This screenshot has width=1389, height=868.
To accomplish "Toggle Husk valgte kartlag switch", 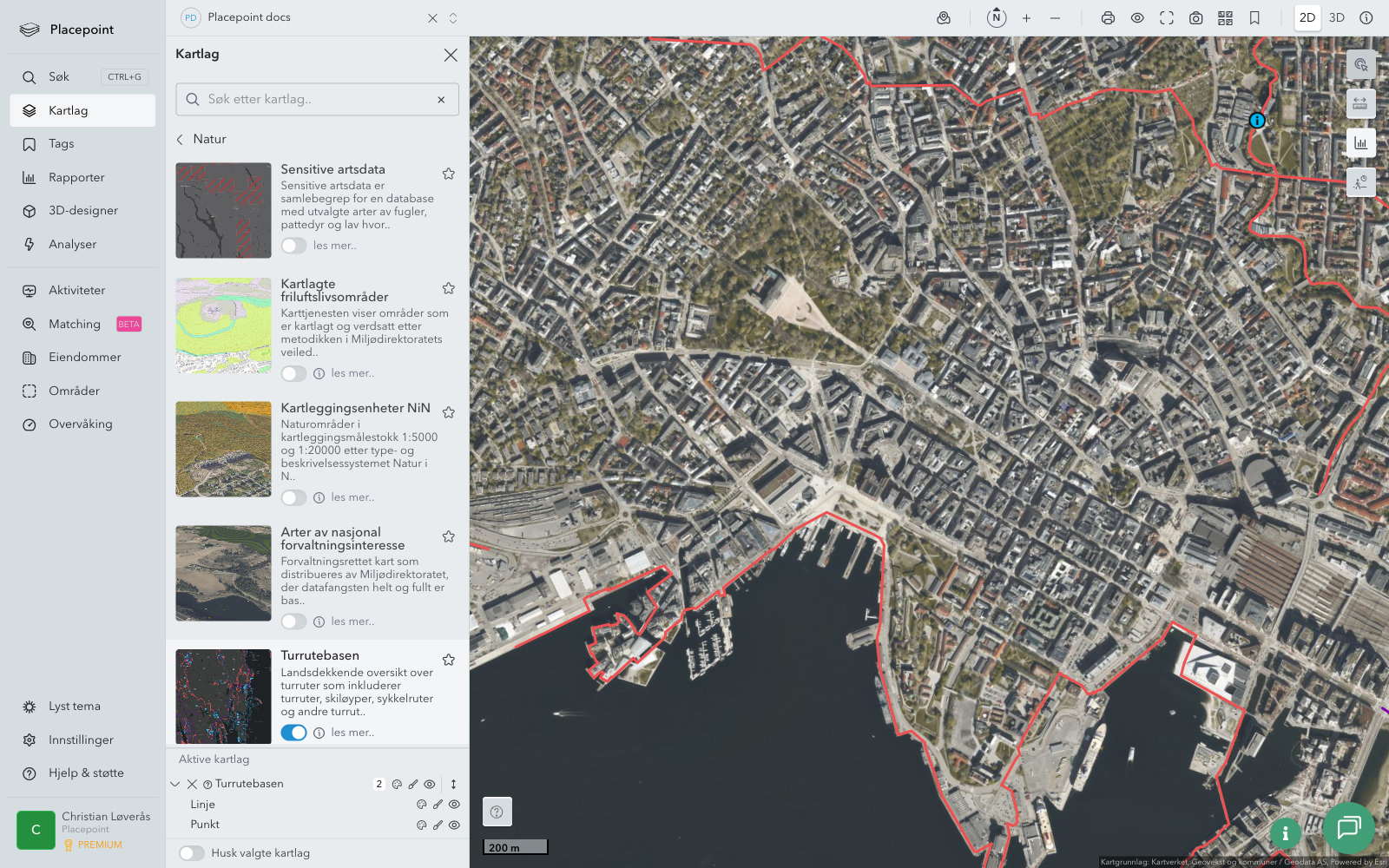I will (x=192, y=853).
